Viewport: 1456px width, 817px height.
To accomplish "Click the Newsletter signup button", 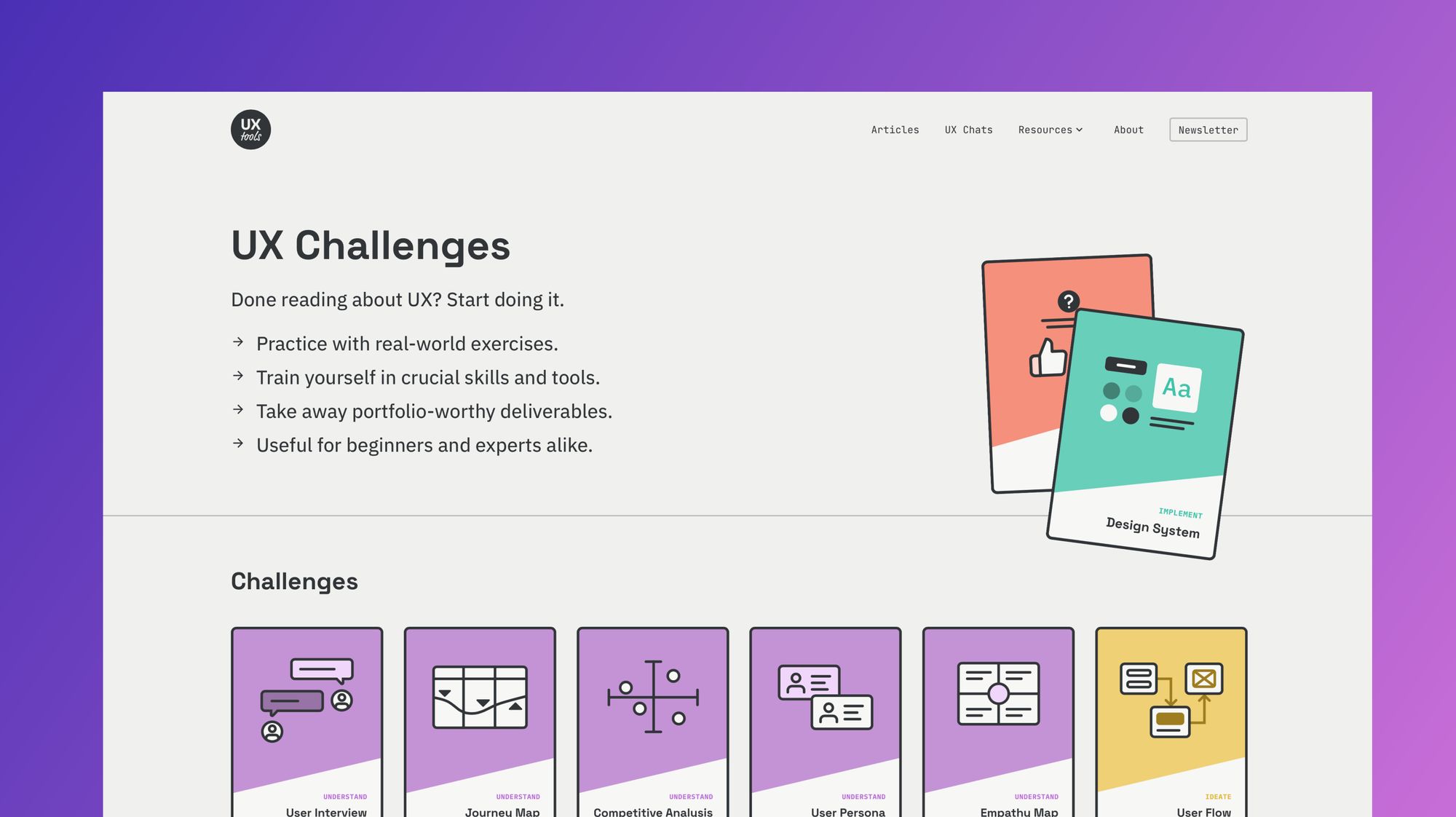I will pyautogui.click(x=1208, y=129).
